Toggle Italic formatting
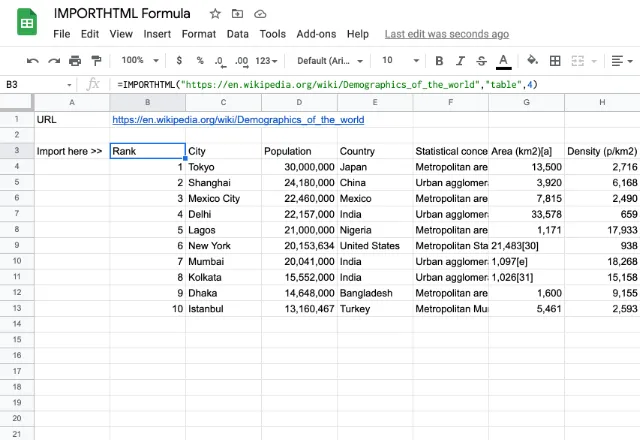This screenshot has height=440, width=640. coord(460,61)
